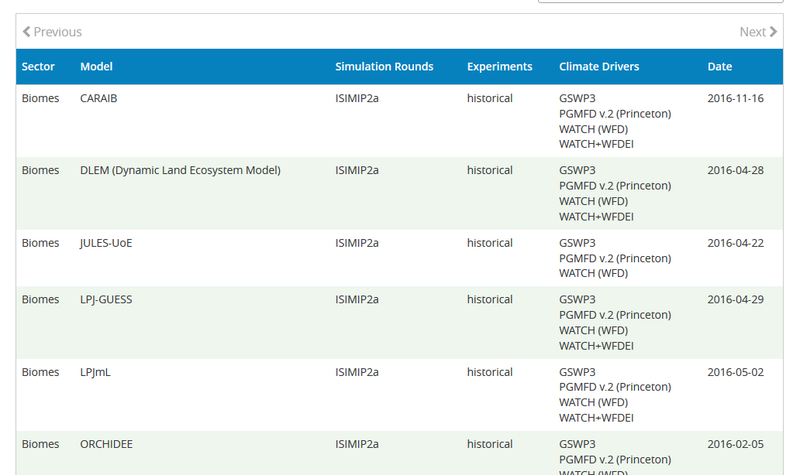The height and width of the screenshot is (475, 800).
Task: Click Biomes sector in LPJ-GUESS row
Action: 40,299
